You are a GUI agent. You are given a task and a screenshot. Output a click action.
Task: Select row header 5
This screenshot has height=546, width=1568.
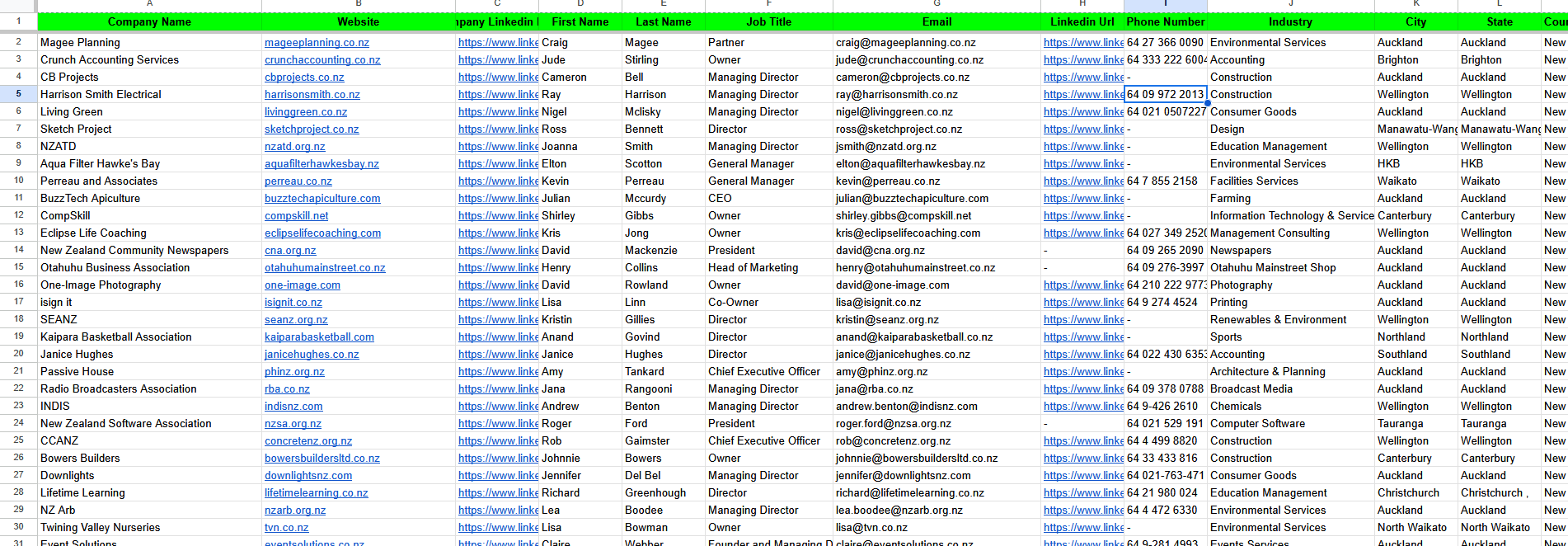18,95
